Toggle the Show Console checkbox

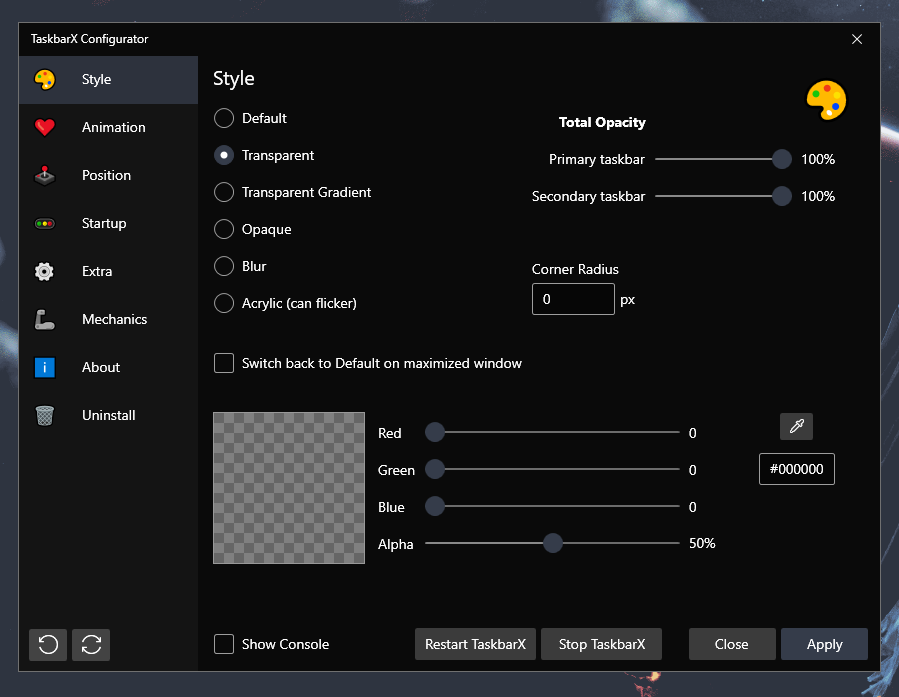point(224,644)
